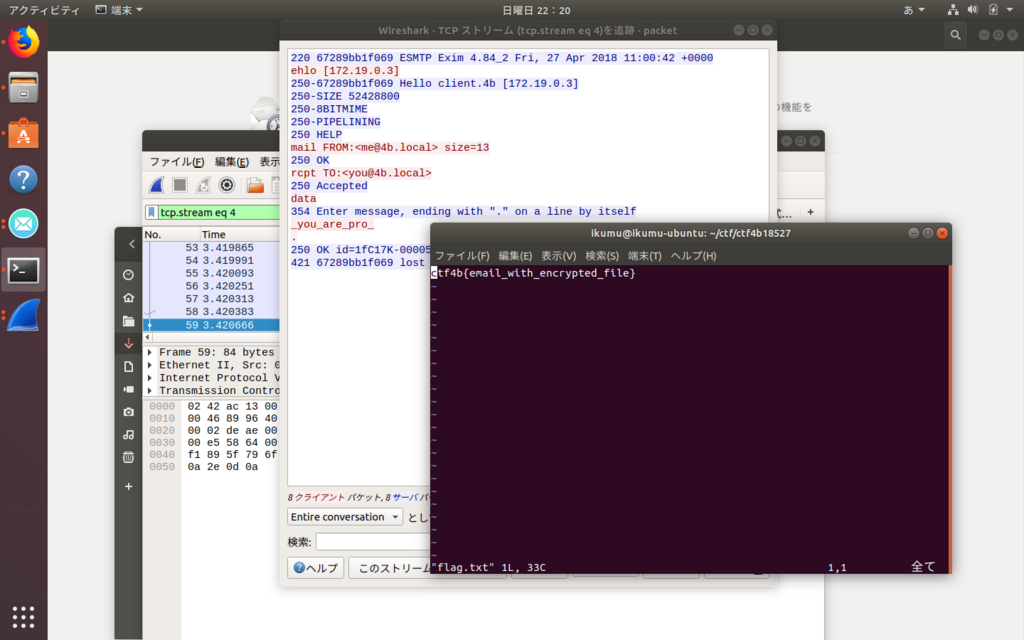Image resolution: width=1024 pixels, height=640 pixels.
Task: Open the Show Applications grid
Action: click(x=24, y=616)
